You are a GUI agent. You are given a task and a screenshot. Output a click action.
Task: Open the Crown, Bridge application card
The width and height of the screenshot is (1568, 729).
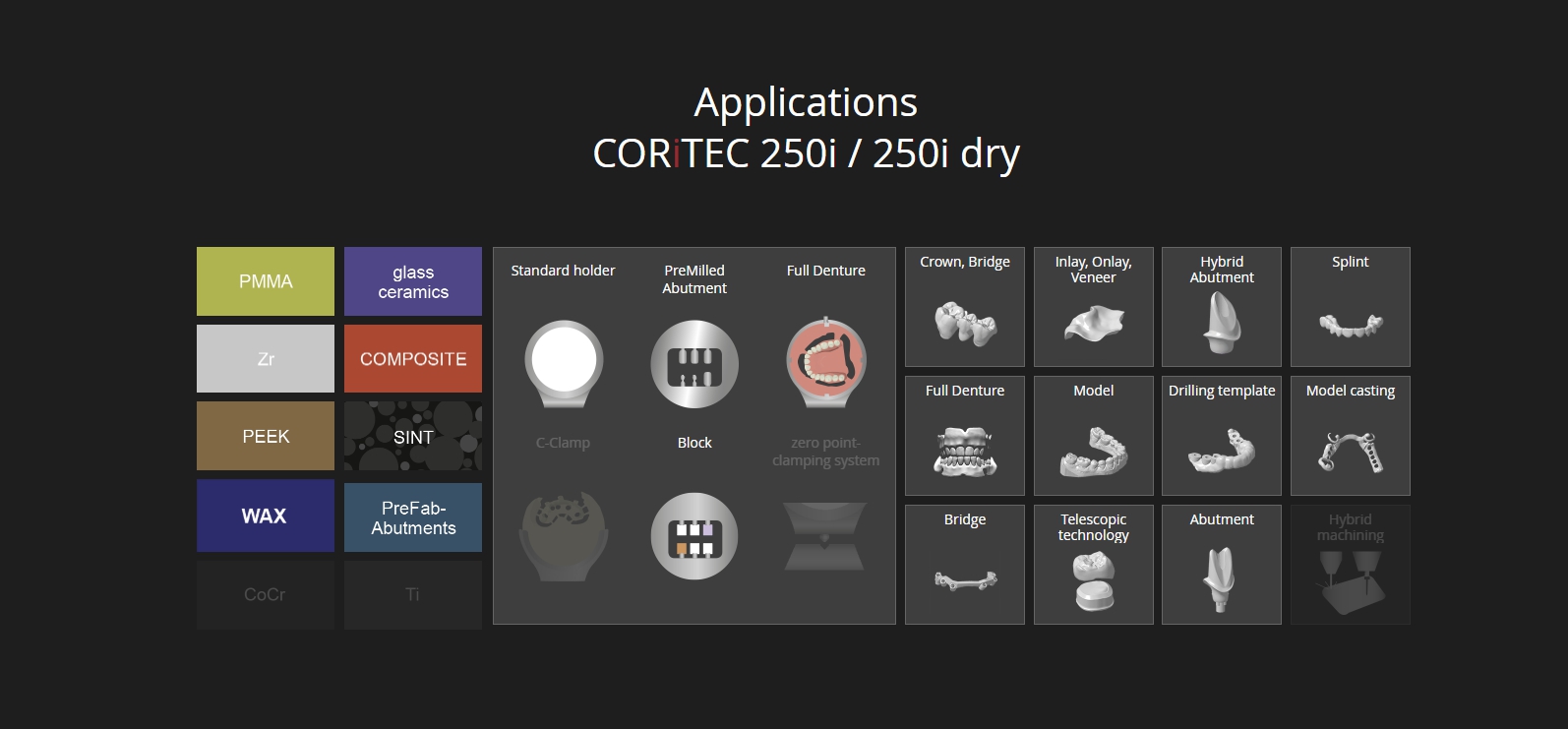pos(965,307)
